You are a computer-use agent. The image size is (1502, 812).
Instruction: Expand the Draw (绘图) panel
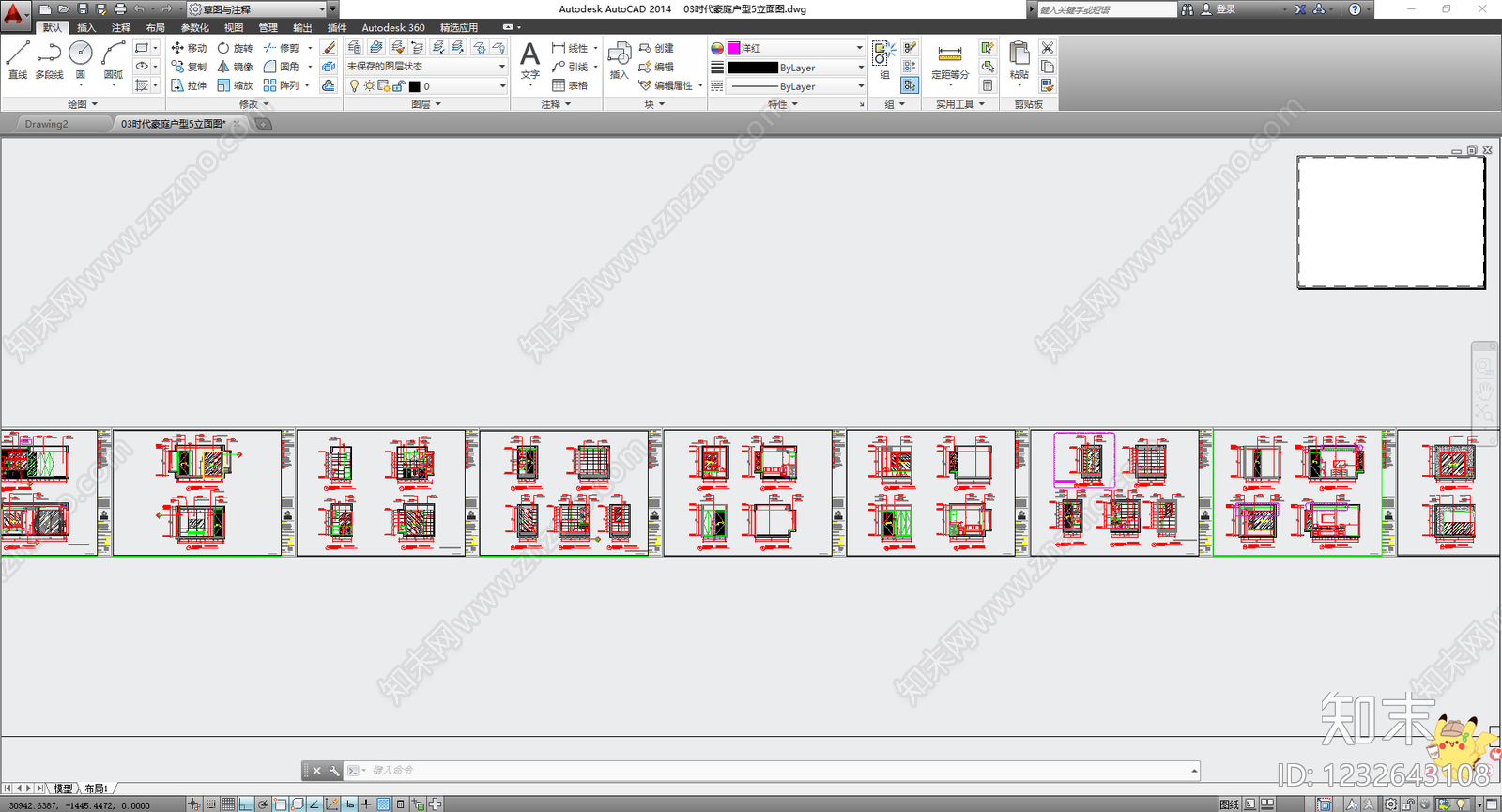83,104
